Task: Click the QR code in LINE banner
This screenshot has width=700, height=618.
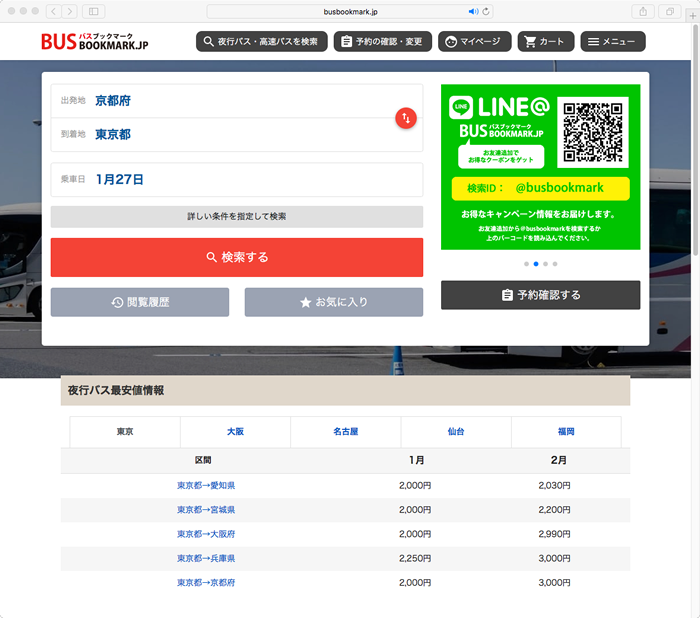Action: [x=593, y=132]
